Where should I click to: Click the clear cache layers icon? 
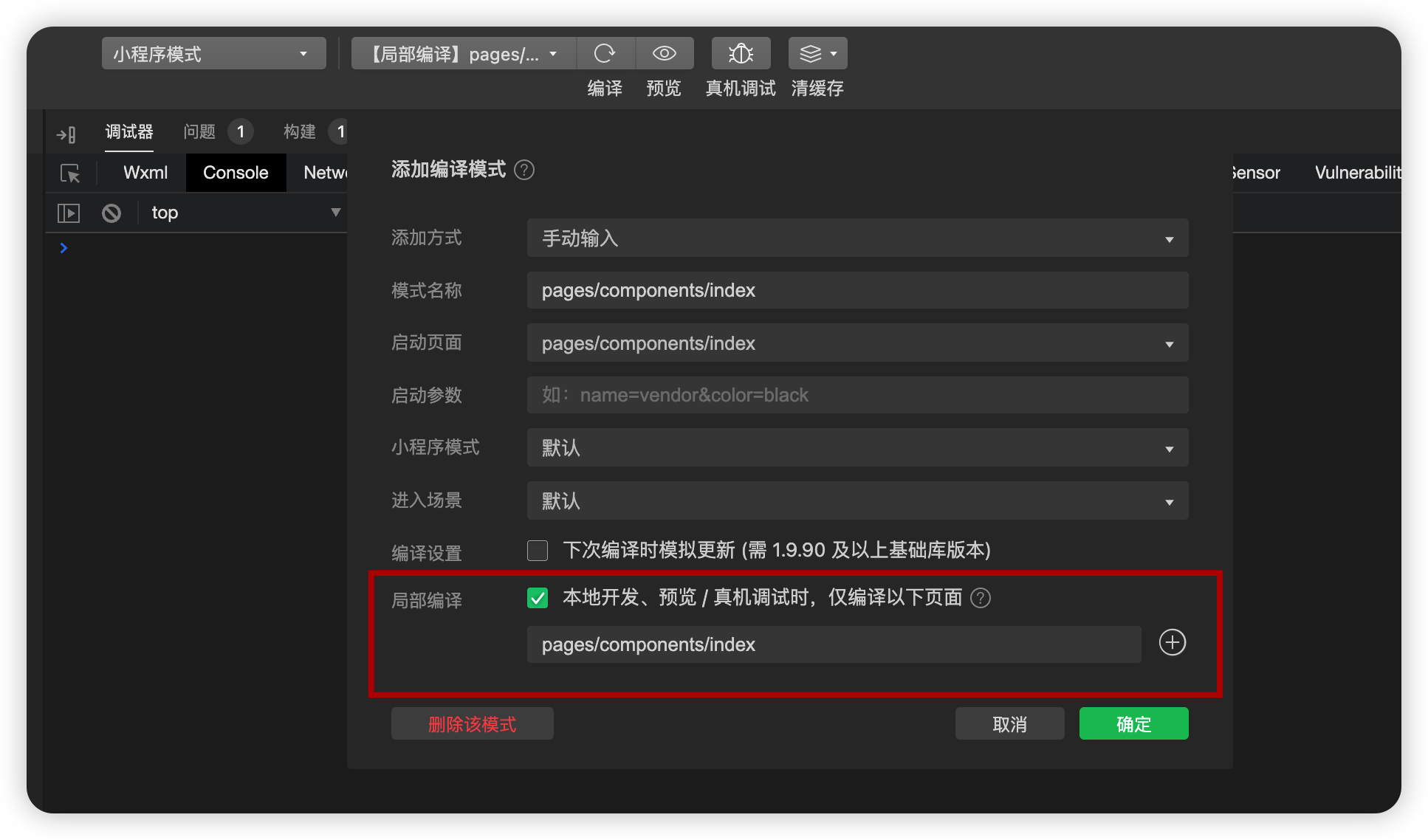pos(811,53)
